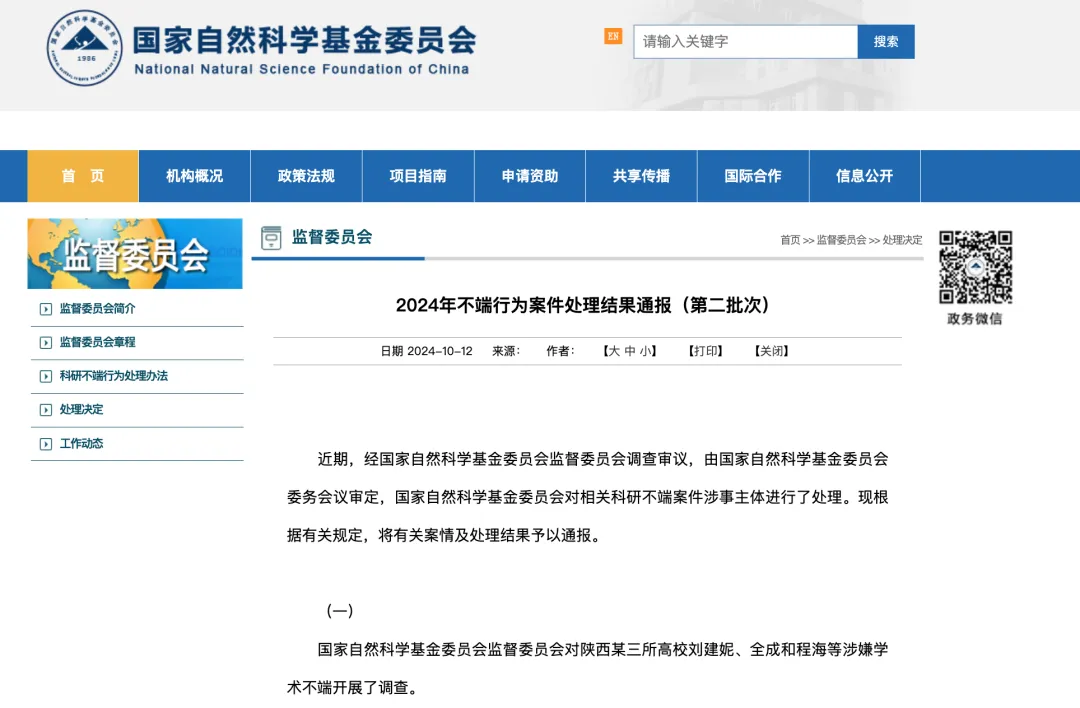This screenshot has width=1080, height=708.
Task: Open the 国际合作 navigation menu
Action: 753,176
